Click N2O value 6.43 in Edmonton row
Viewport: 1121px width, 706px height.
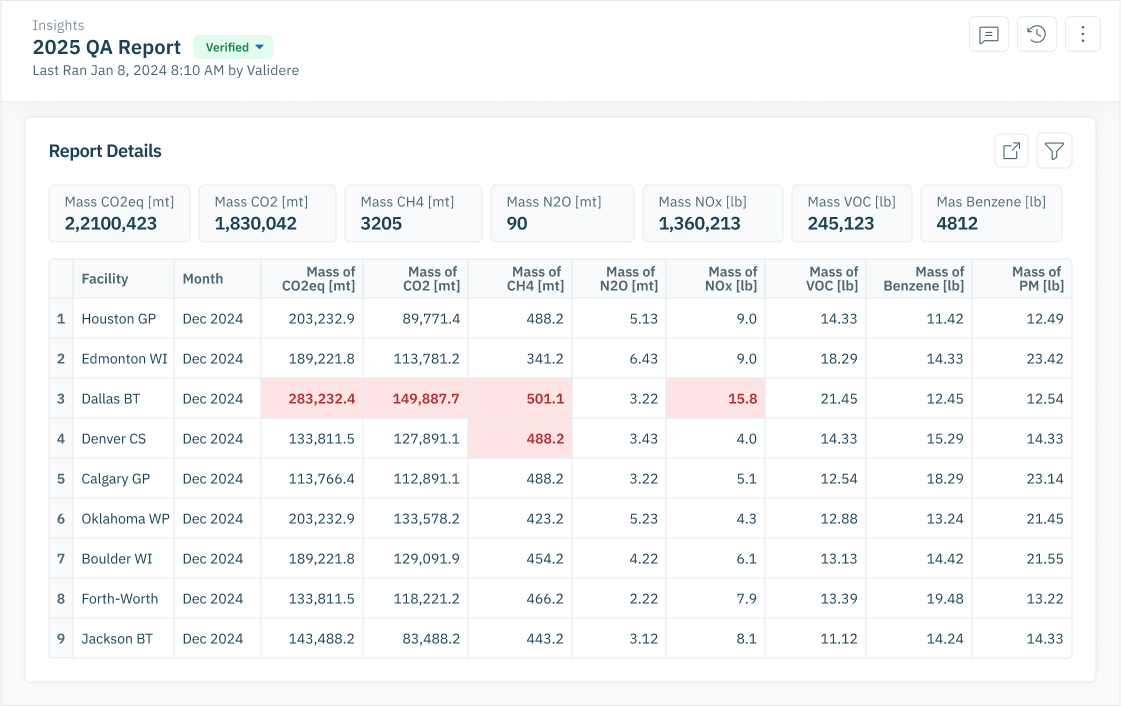click(643, 359)
